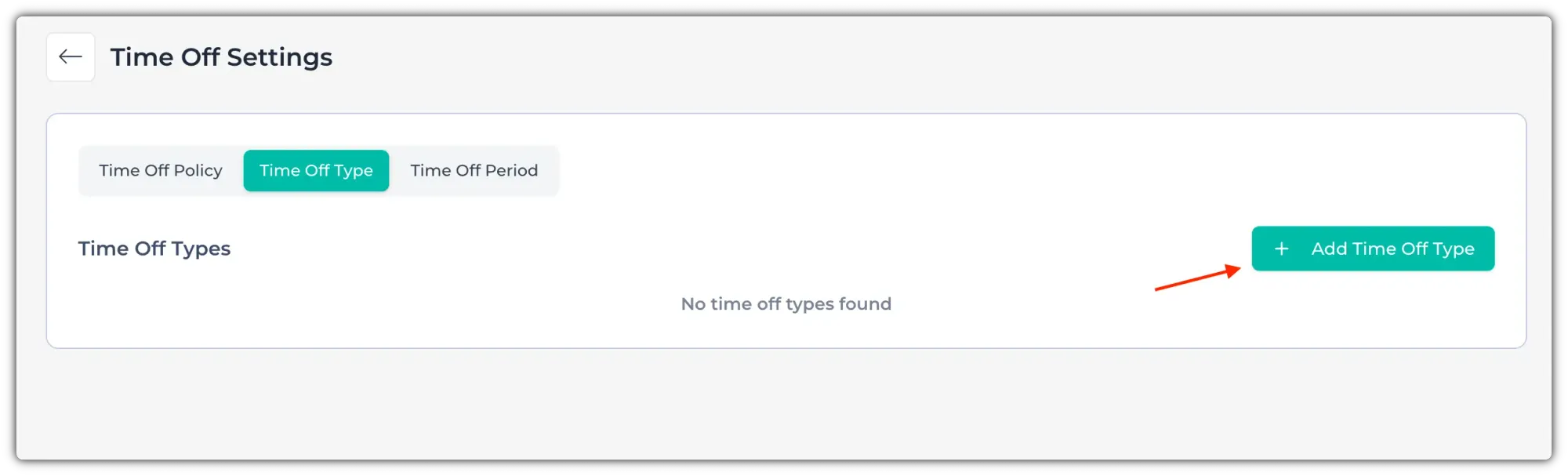The height and width of the screenshot is (476, 1568).
Task: Click the back arrow icon
Action: coord(71,56)
